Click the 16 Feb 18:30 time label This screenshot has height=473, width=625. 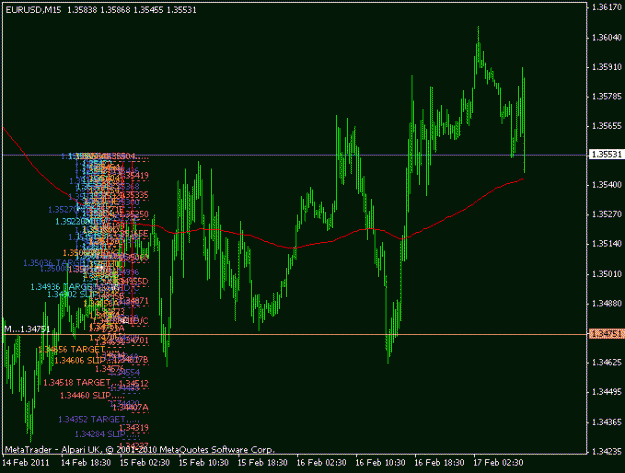coord(439,463)
